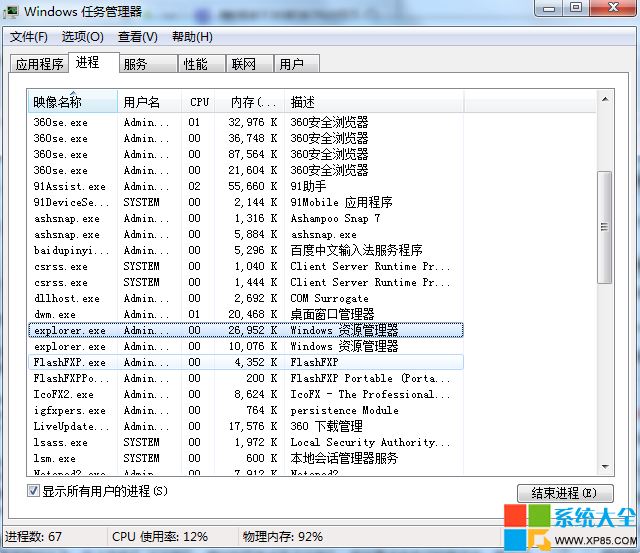Click the persistence Module description cell
Image resolution: width=640 pixels, height=553 pixels.
coord(344,410)
